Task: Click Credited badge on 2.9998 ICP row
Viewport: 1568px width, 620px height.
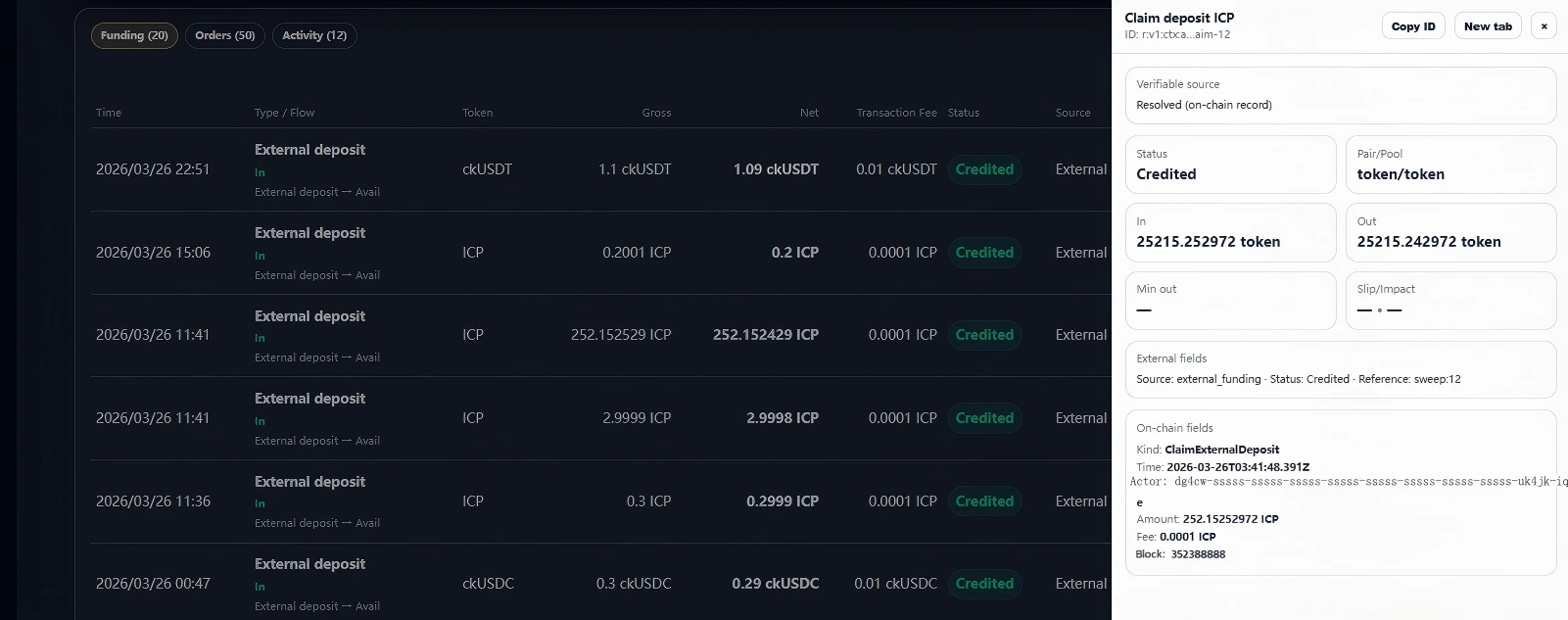Action: 984,418
